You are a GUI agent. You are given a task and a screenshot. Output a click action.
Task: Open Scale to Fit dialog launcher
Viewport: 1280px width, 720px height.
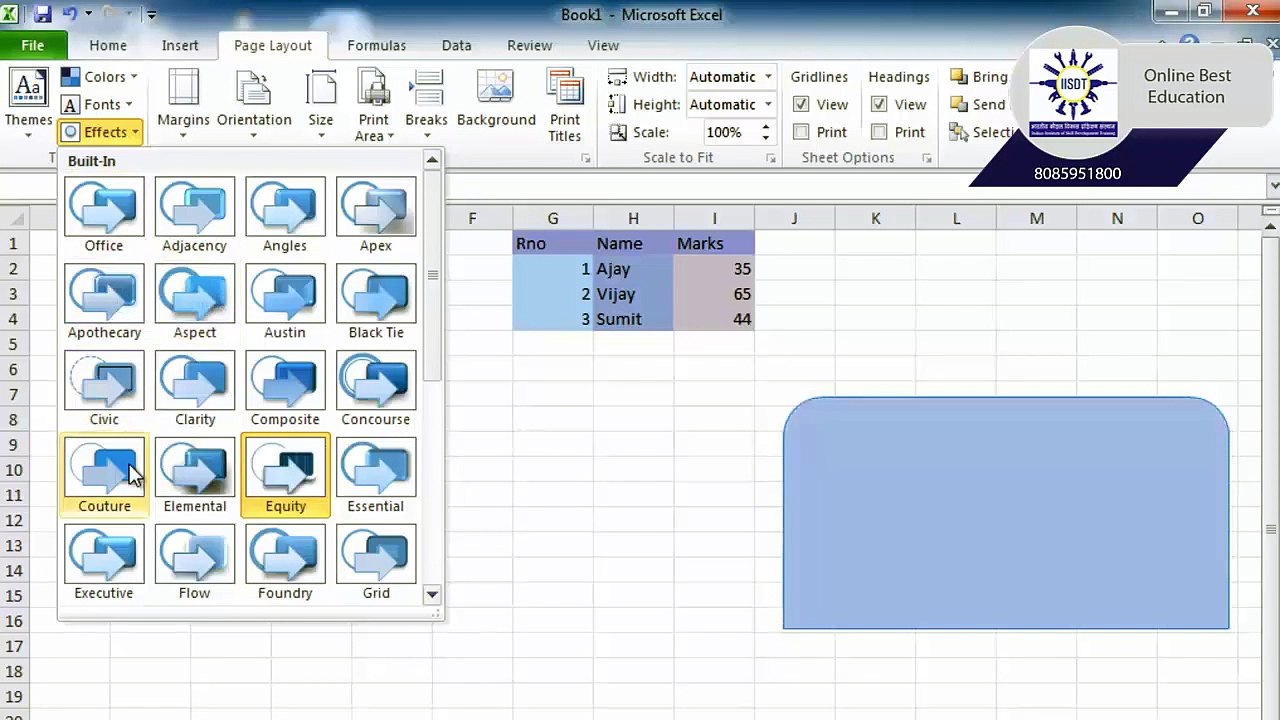(771, 159)
